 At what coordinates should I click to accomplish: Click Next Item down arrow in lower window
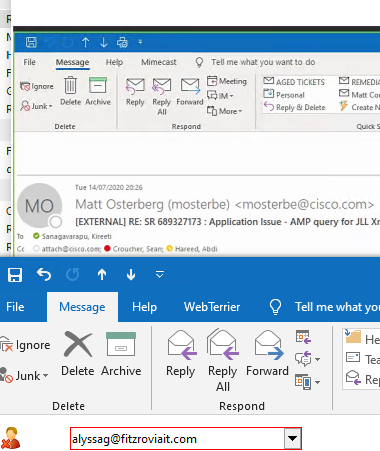click(x=131, y=275)
